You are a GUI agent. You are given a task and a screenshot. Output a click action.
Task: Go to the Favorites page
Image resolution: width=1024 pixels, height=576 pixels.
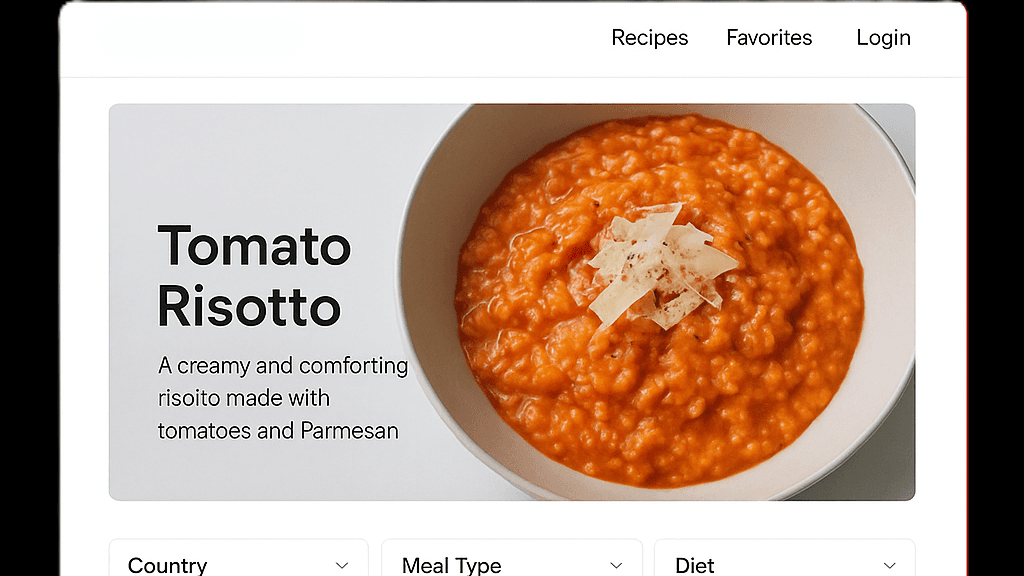coord(769,38)
